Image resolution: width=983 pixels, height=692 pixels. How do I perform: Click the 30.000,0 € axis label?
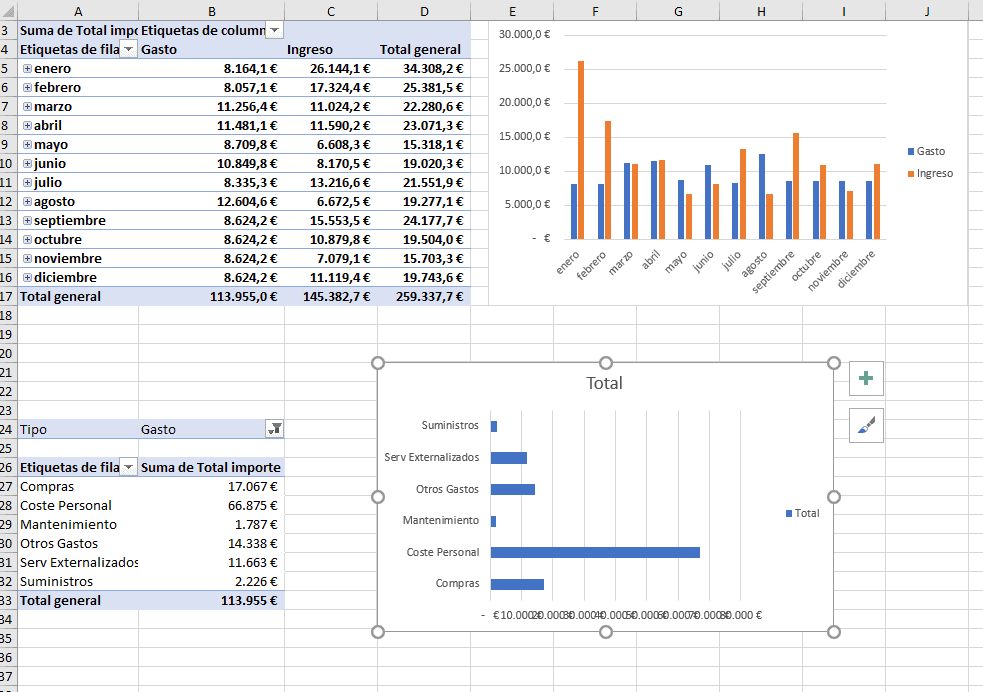524,34
